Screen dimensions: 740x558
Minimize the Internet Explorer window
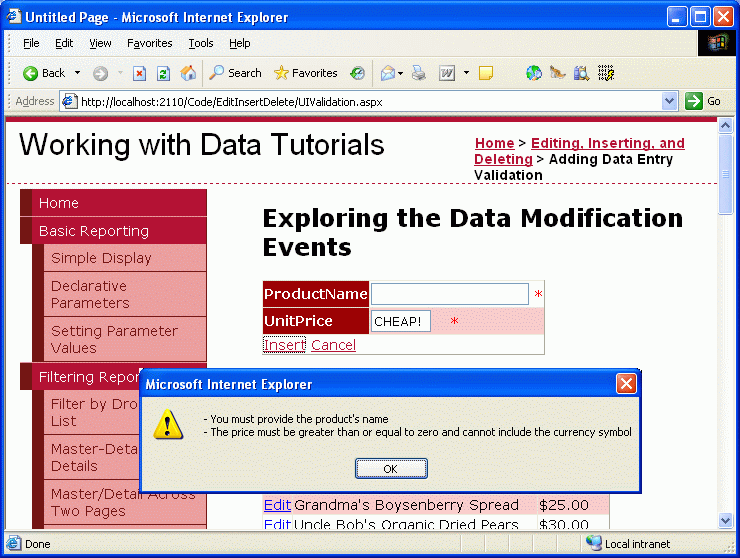click(677, 17)
